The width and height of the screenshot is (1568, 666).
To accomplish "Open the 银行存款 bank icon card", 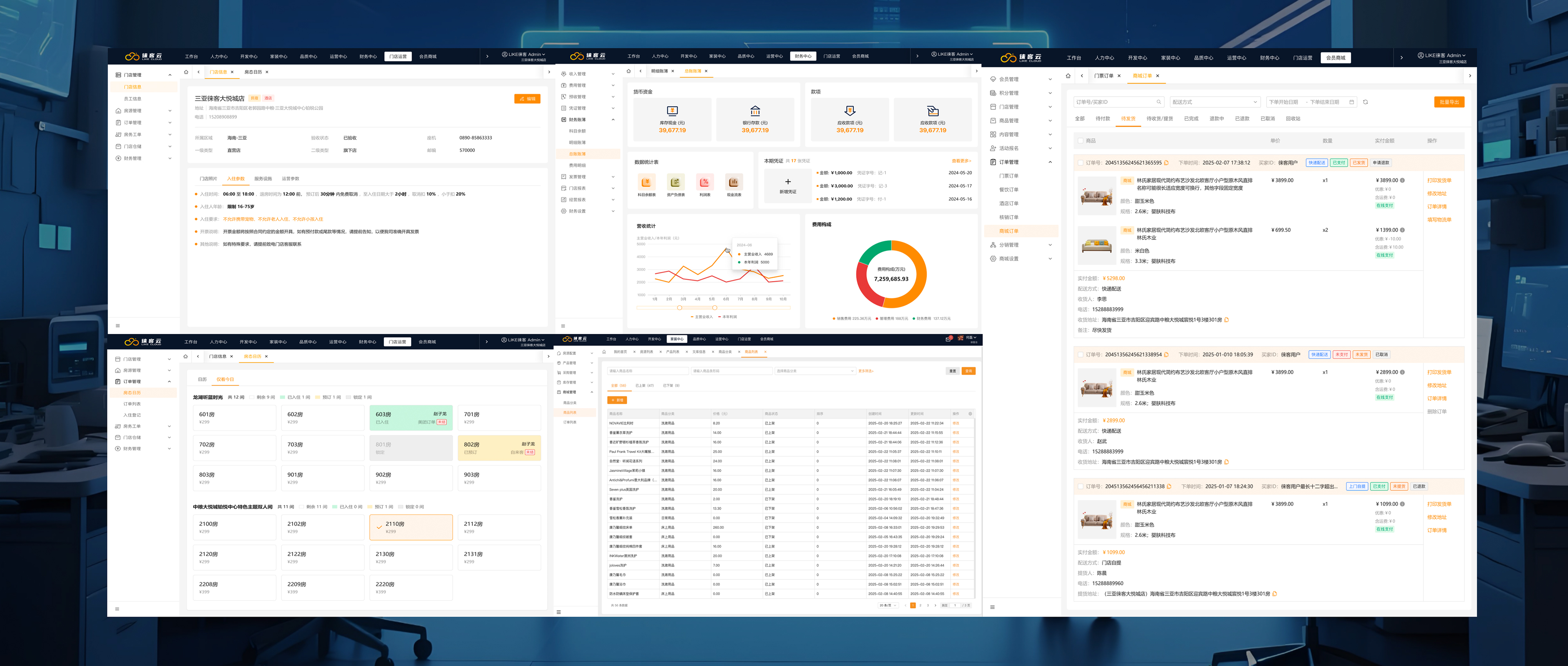I will pyautogui.click(x=755, y=111).
